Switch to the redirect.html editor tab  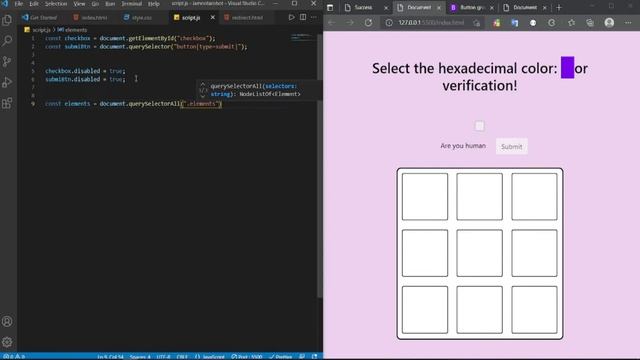click(247, 18)
